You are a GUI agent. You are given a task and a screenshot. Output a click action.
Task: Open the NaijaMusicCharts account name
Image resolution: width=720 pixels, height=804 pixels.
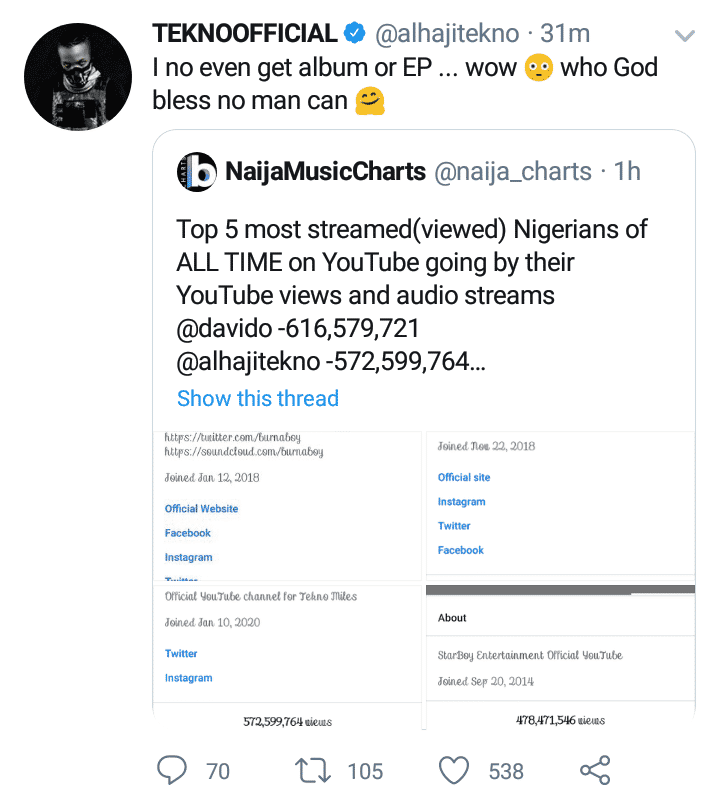[326, 171]
